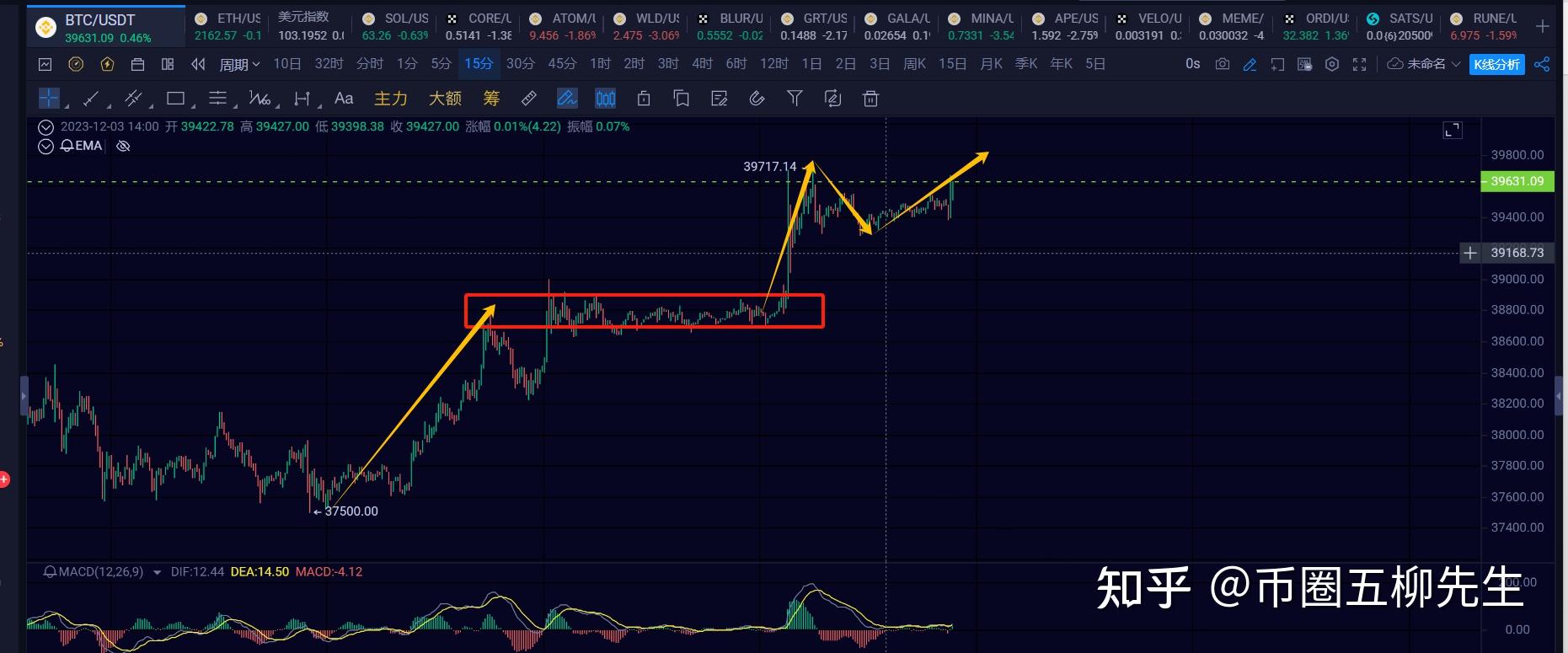Image resolution: width=1568 pixels, height=653 pixels.
Task: Click the refresh drawings icon
Action: 832,99
